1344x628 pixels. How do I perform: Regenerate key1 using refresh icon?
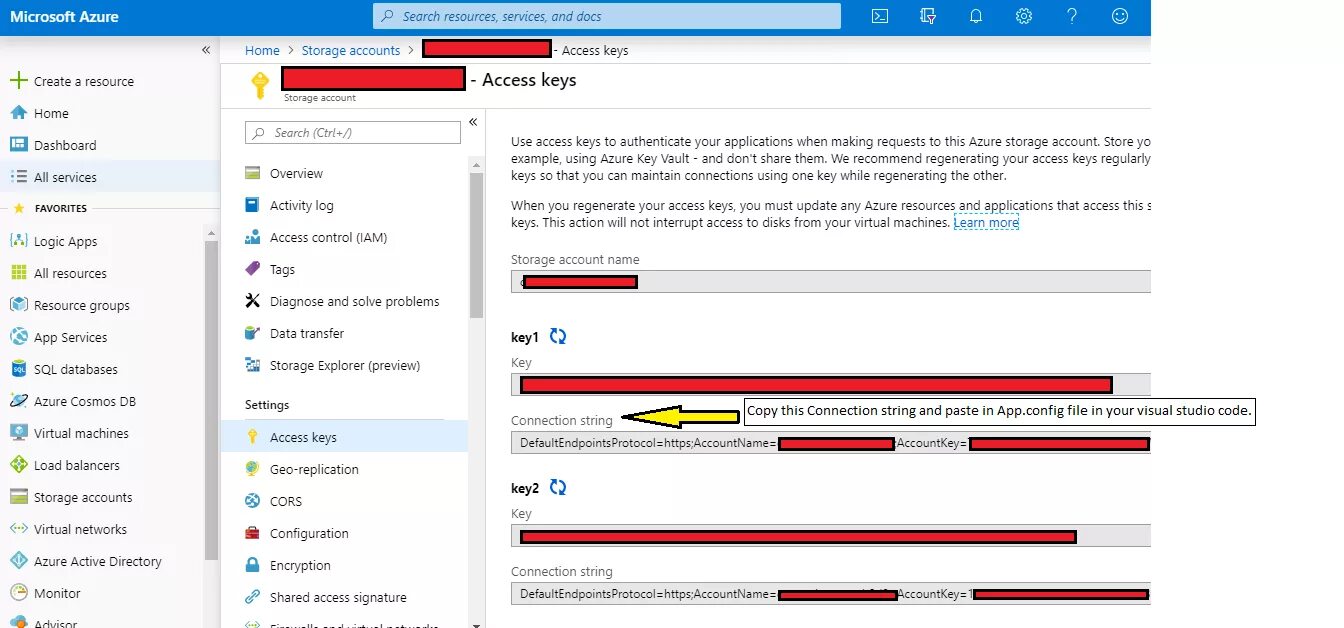click(558, 337)
